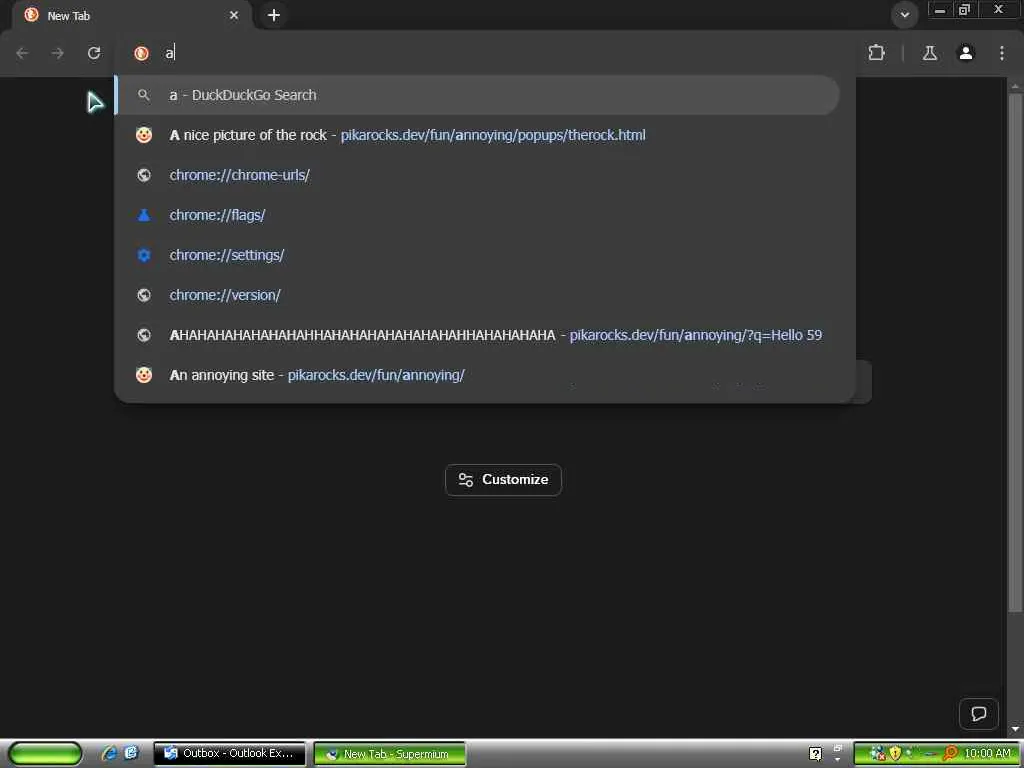This screenshot has width=1024, height=768.
Task: Switch to Outbox - Outlook Express taskbar item
Action: (x=229, y=754)
